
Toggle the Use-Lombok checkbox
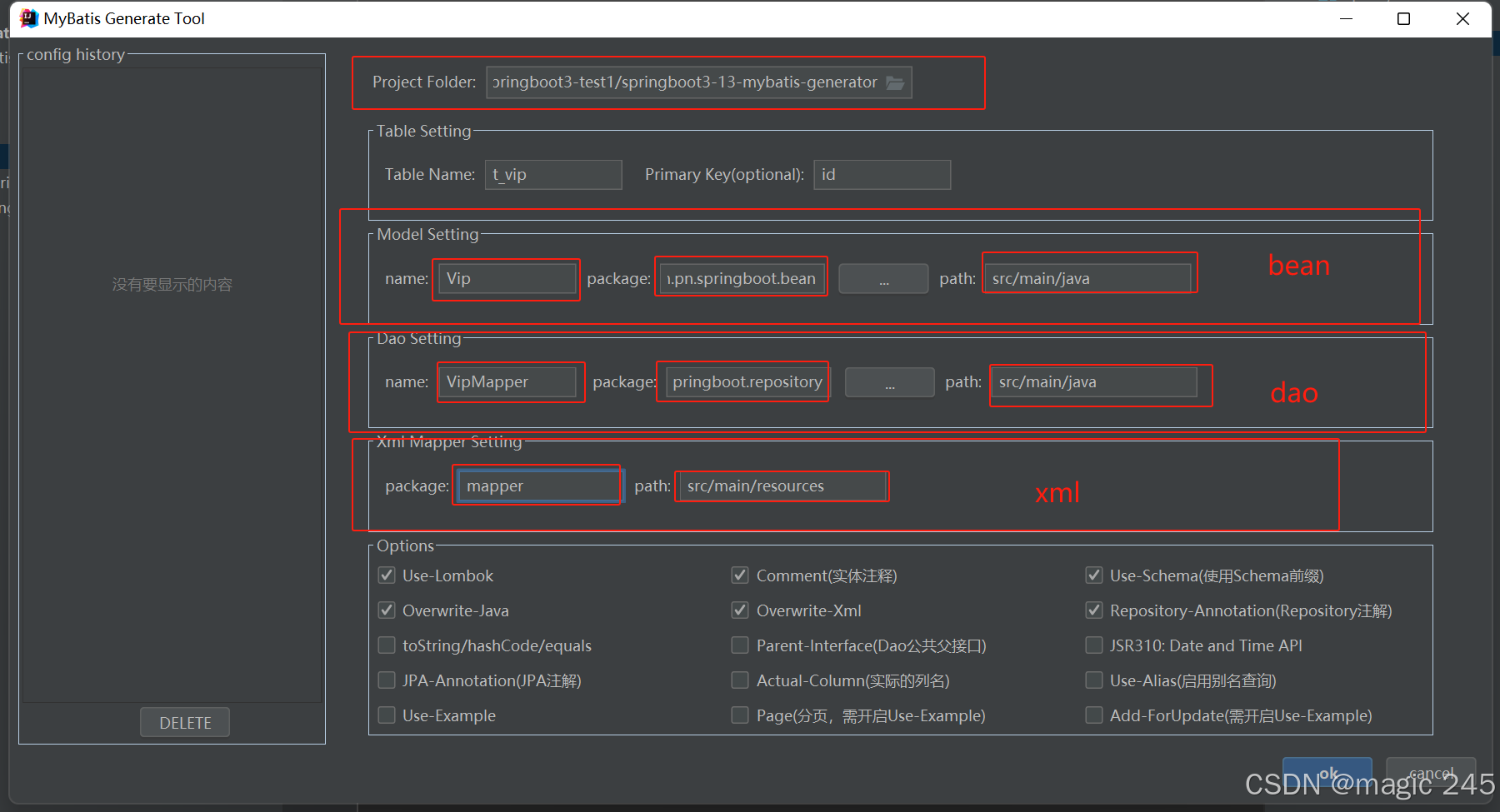click(387, 575)
